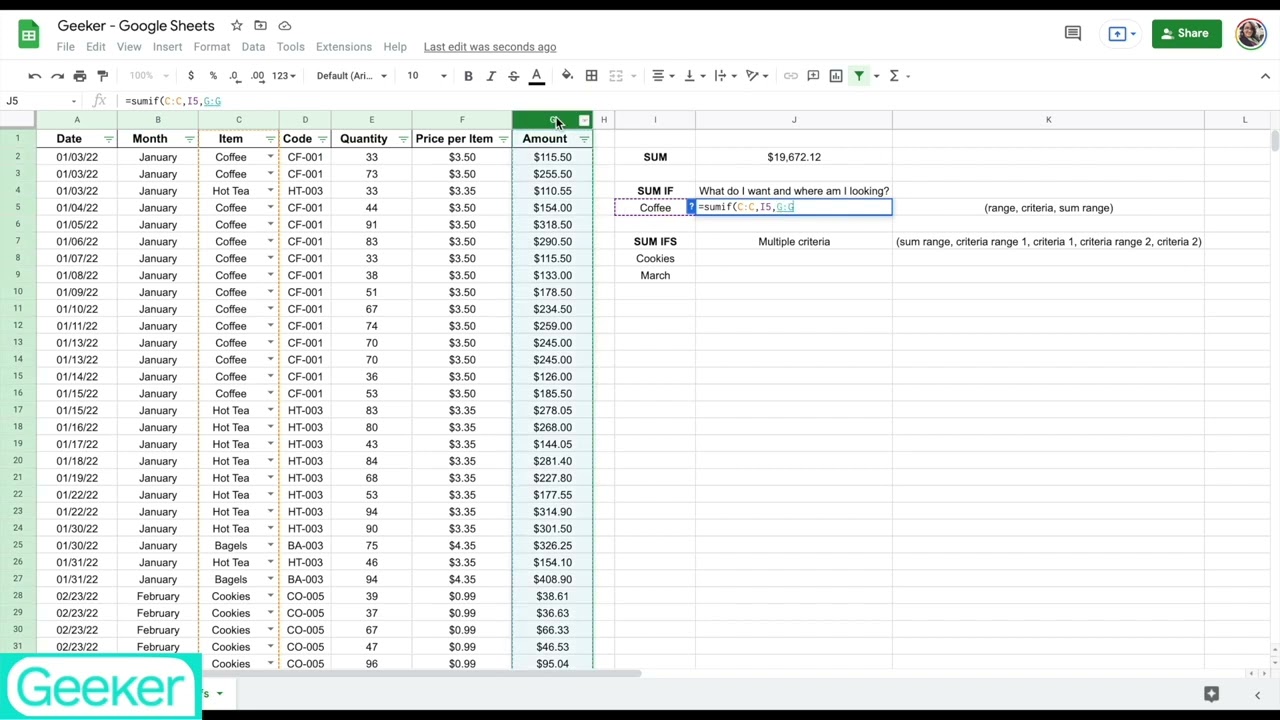Open text rotation dropdown

tap(757, 76)
